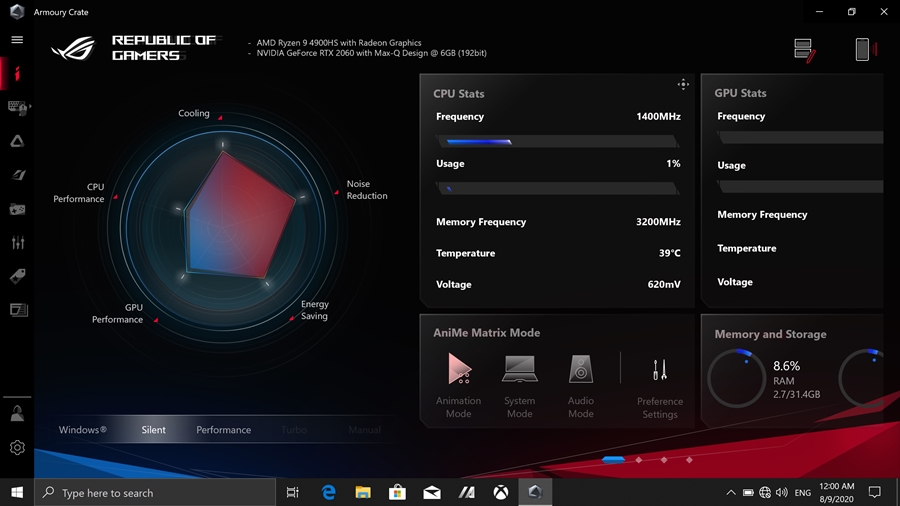Open the Settings gear in sidebar

click(17, 447)
